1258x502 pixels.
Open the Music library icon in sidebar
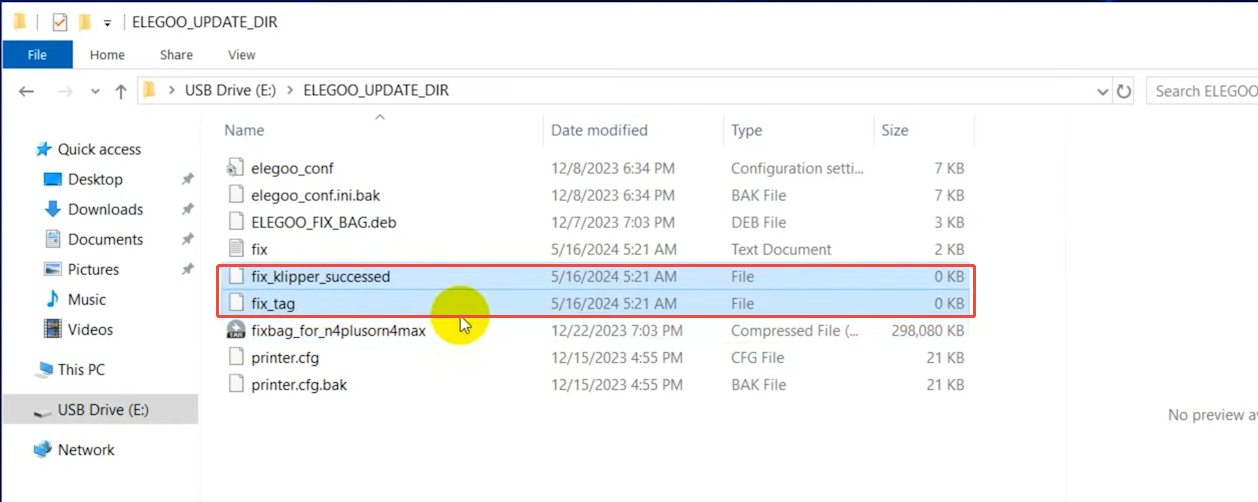pos(53,299)
